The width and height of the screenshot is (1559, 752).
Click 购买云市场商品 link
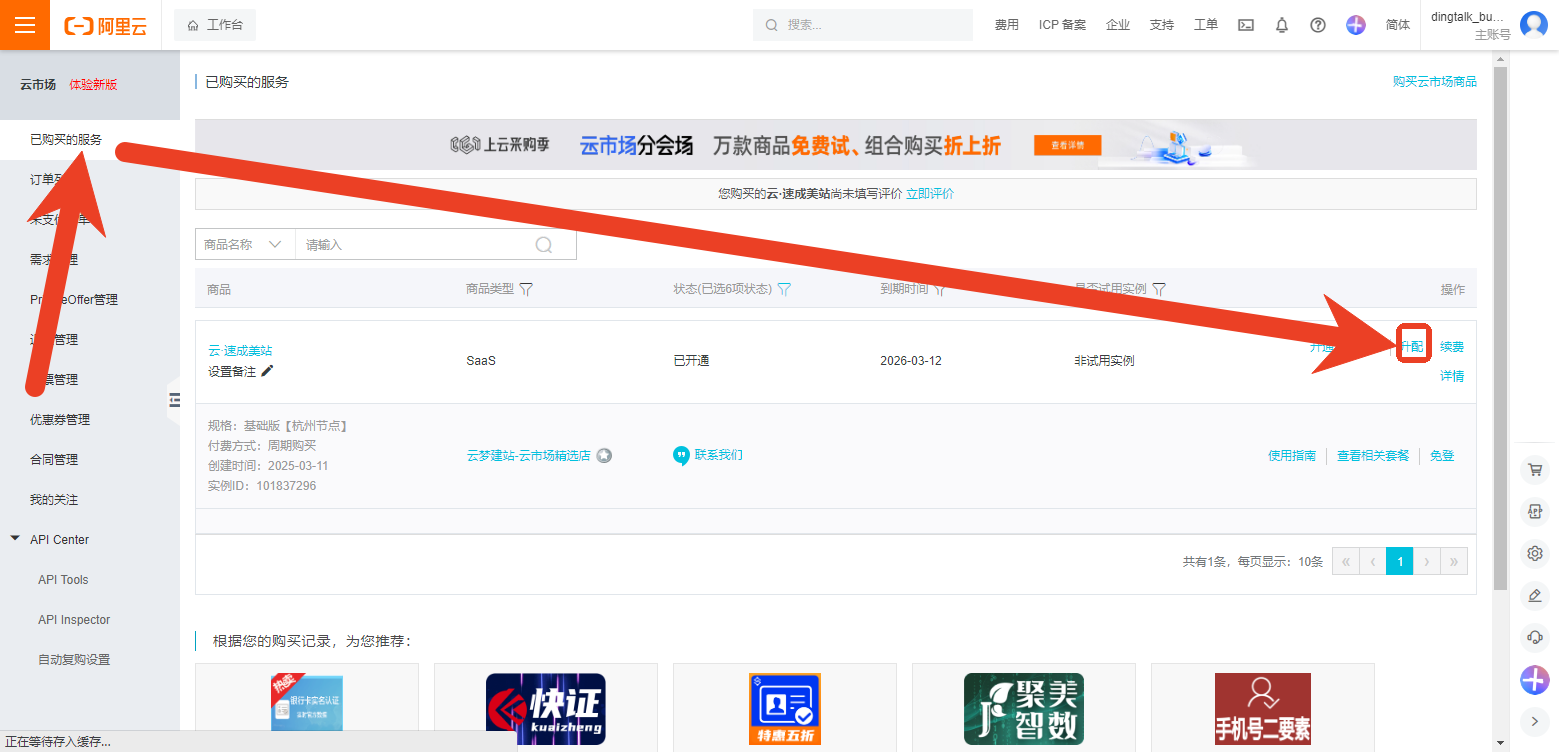tap(1435, 82)
